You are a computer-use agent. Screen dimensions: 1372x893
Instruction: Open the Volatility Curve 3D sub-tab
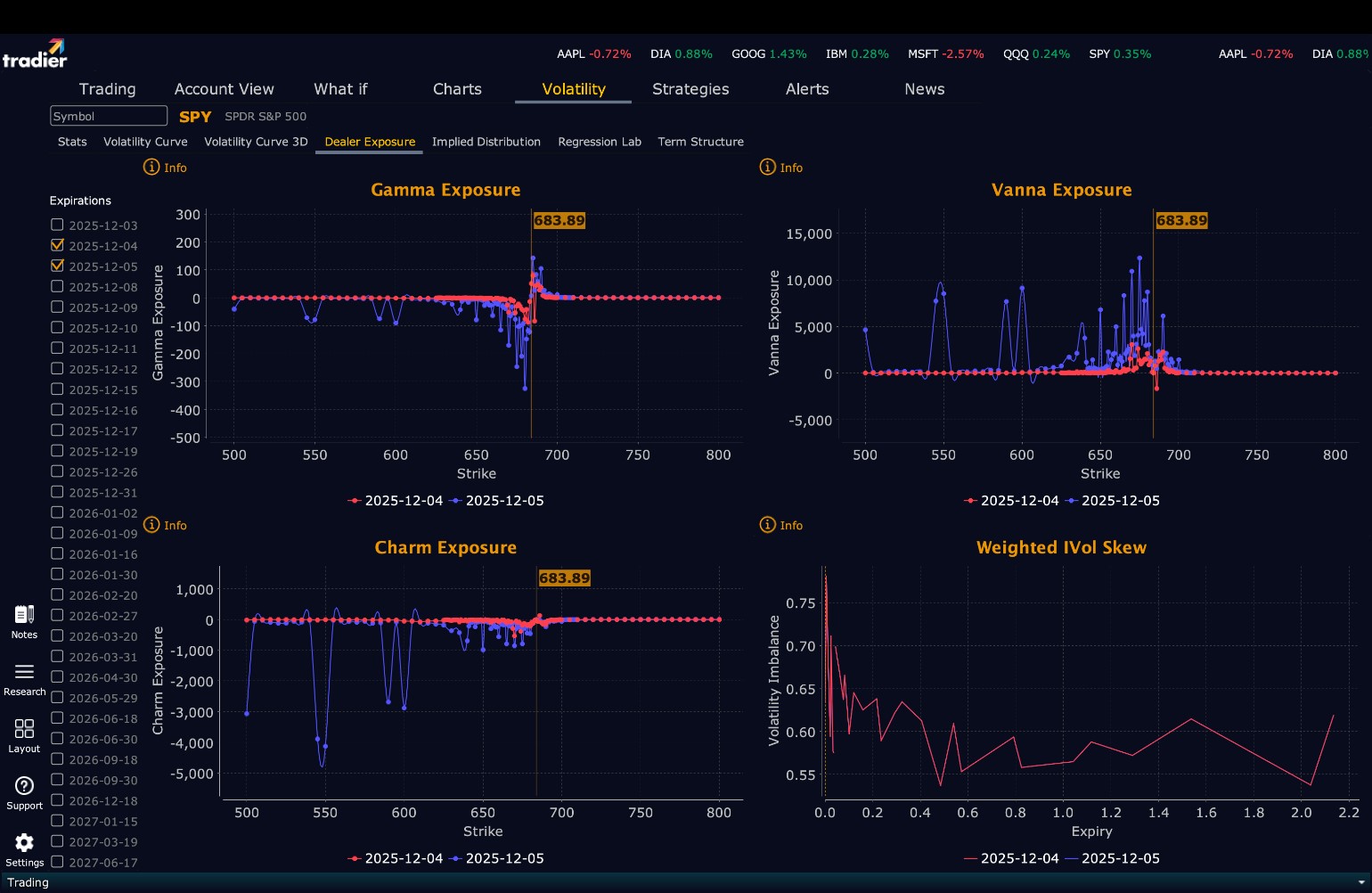pyautogui.click(x=256, y=142)
